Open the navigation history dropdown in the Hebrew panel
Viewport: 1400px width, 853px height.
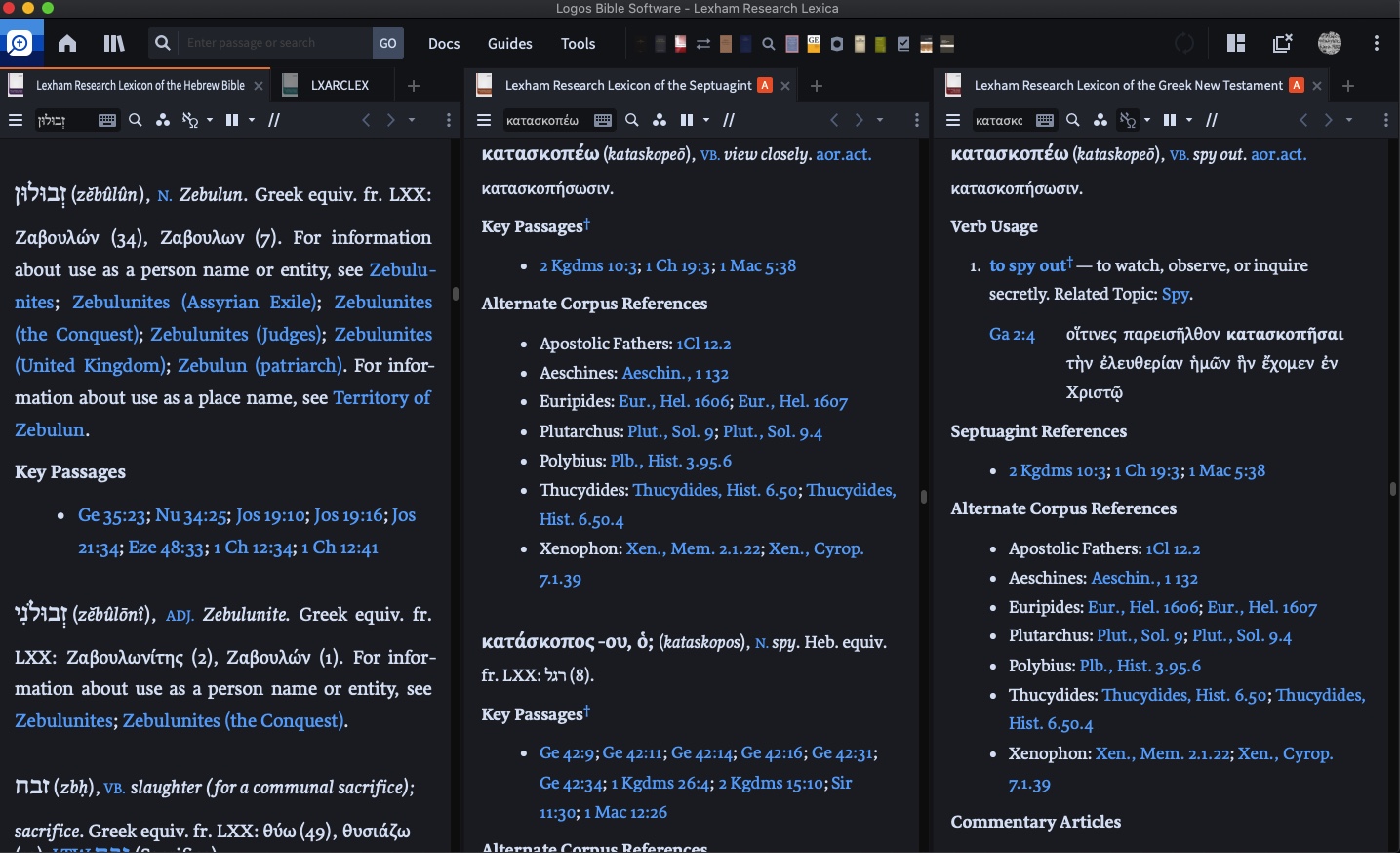tap(412, 121)
